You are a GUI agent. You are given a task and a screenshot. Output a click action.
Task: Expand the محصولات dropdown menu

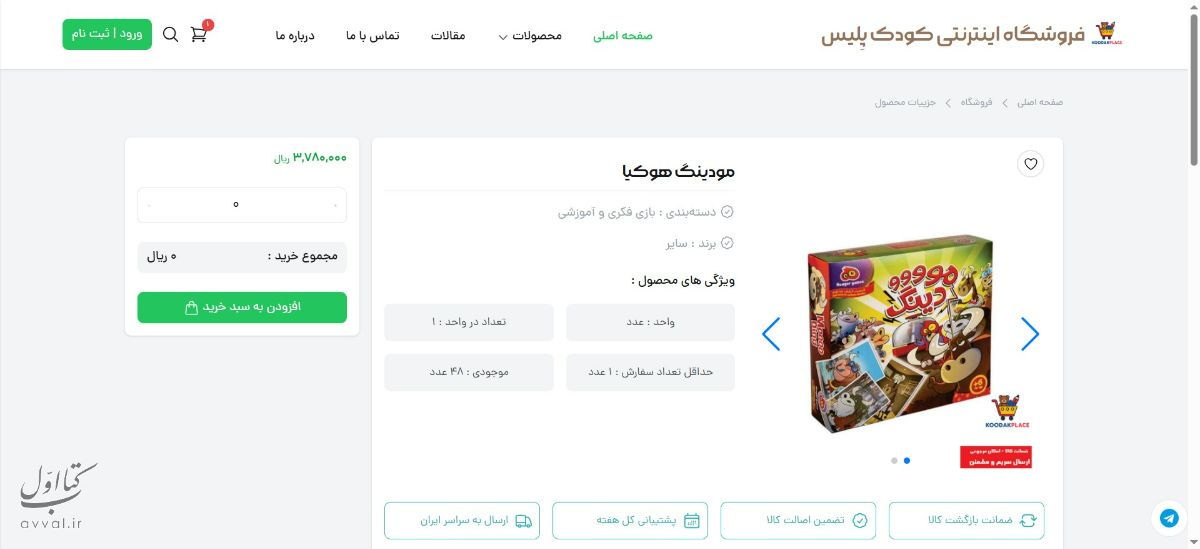tap(530, 36)
